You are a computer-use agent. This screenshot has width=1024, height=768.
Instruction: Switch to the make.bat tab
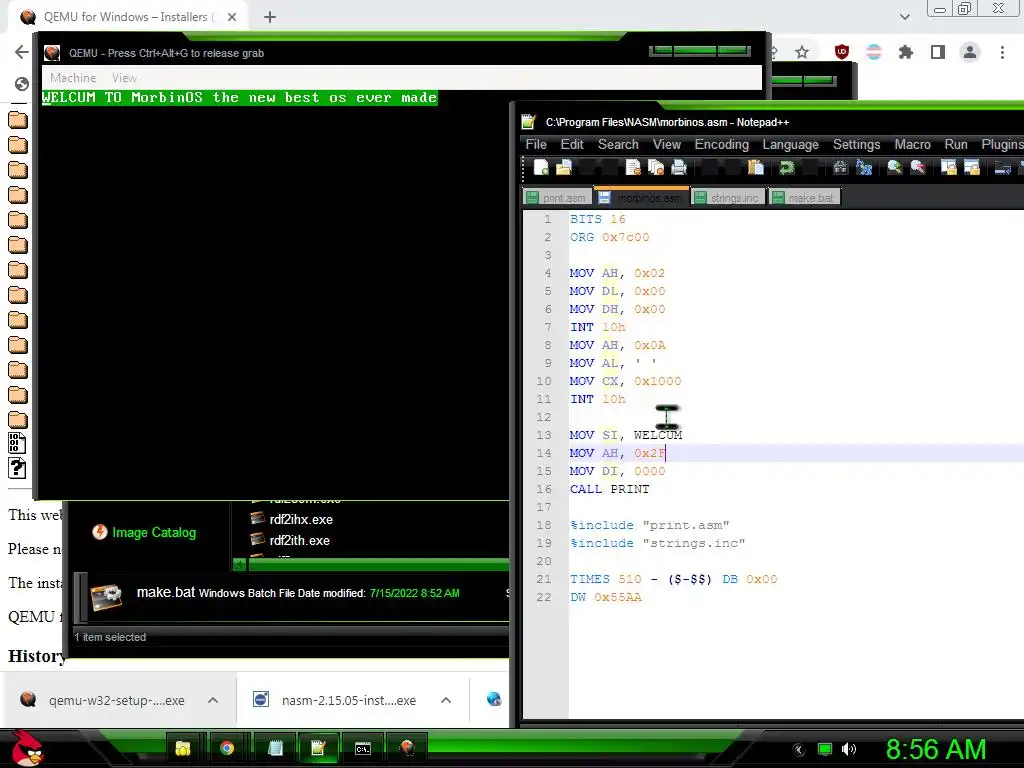click(804, 197)
